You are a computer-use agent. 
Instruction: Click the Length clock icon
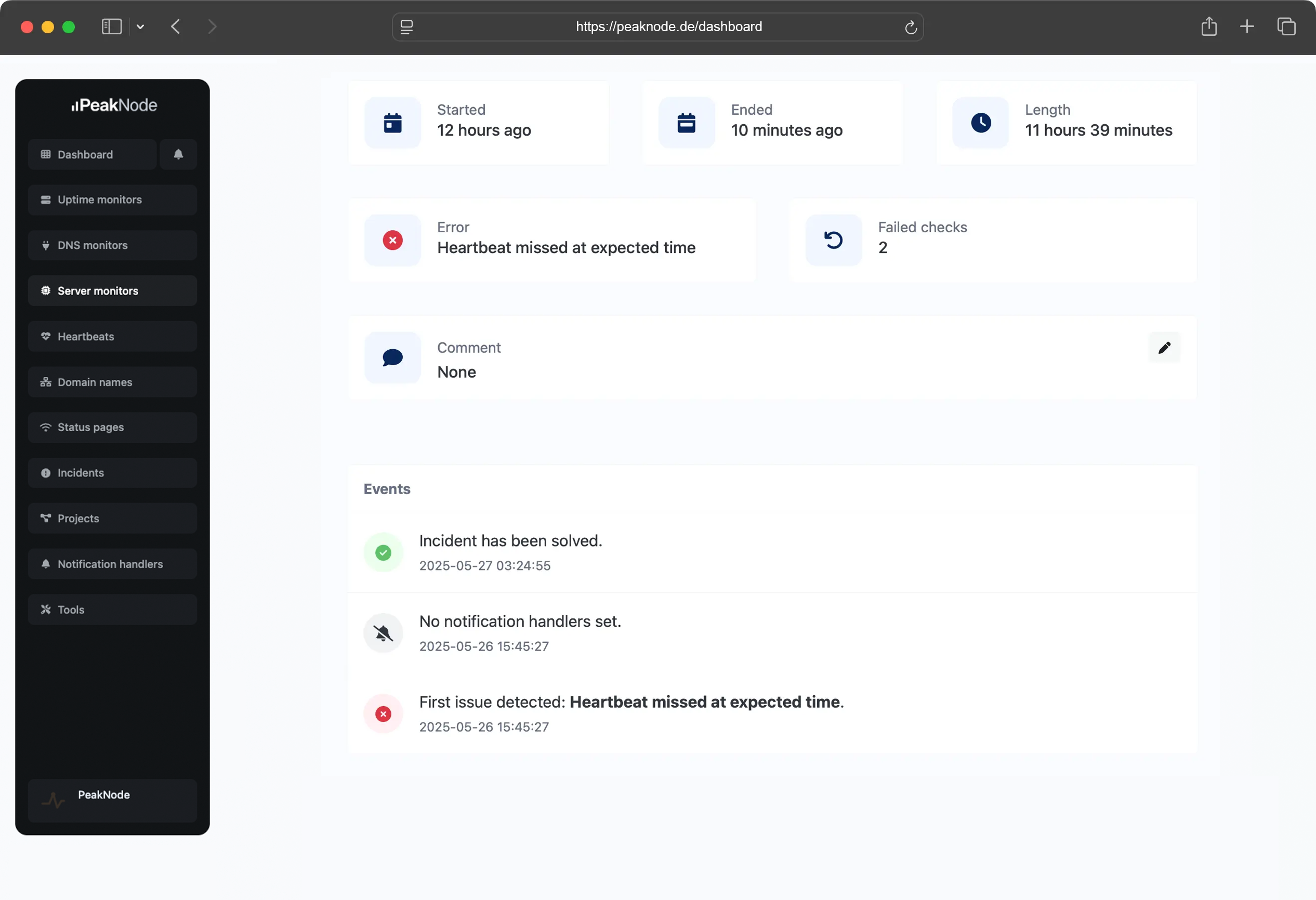pyautogui.click(x=980, y=123)
